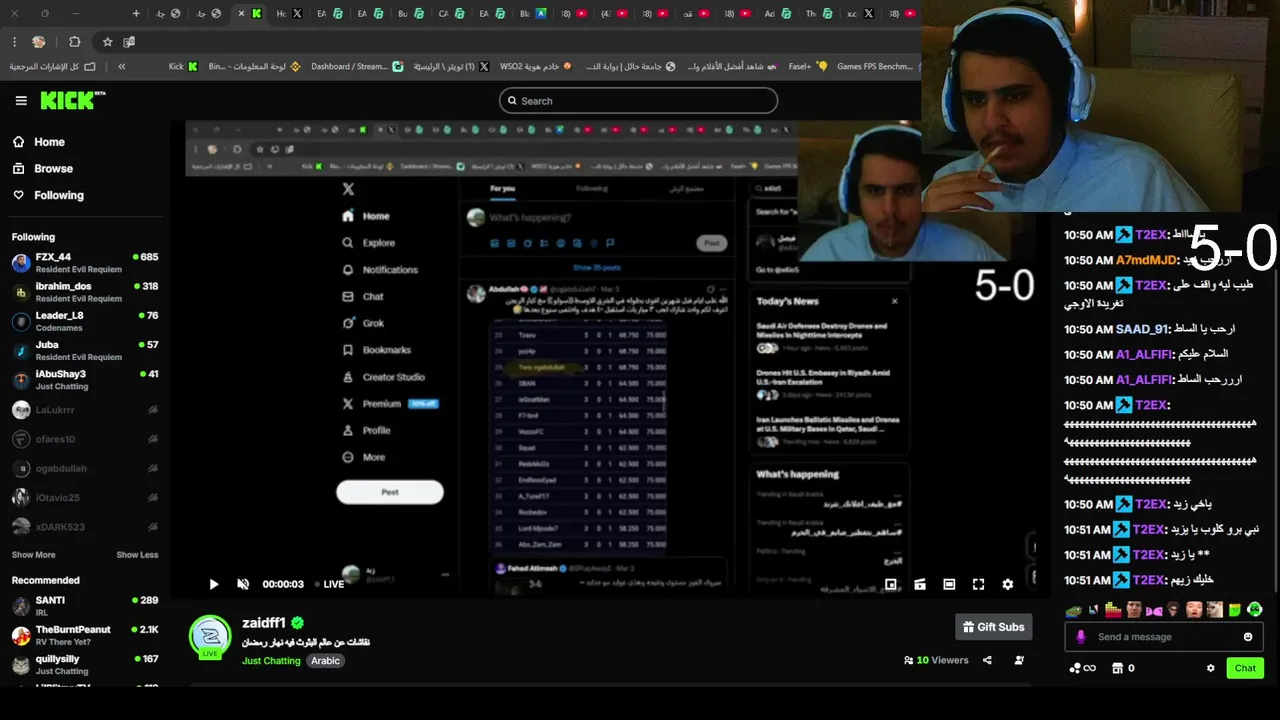1280x720 pixels.
Task: Open offline channel xDARK523
Action: (84, 526)
